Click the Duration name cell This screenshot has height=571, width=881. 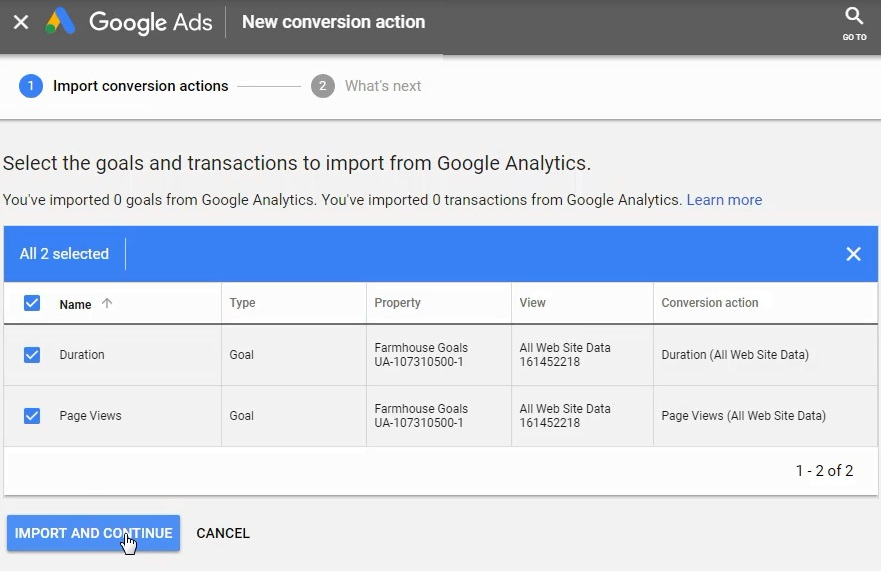[x=82, y=355]
